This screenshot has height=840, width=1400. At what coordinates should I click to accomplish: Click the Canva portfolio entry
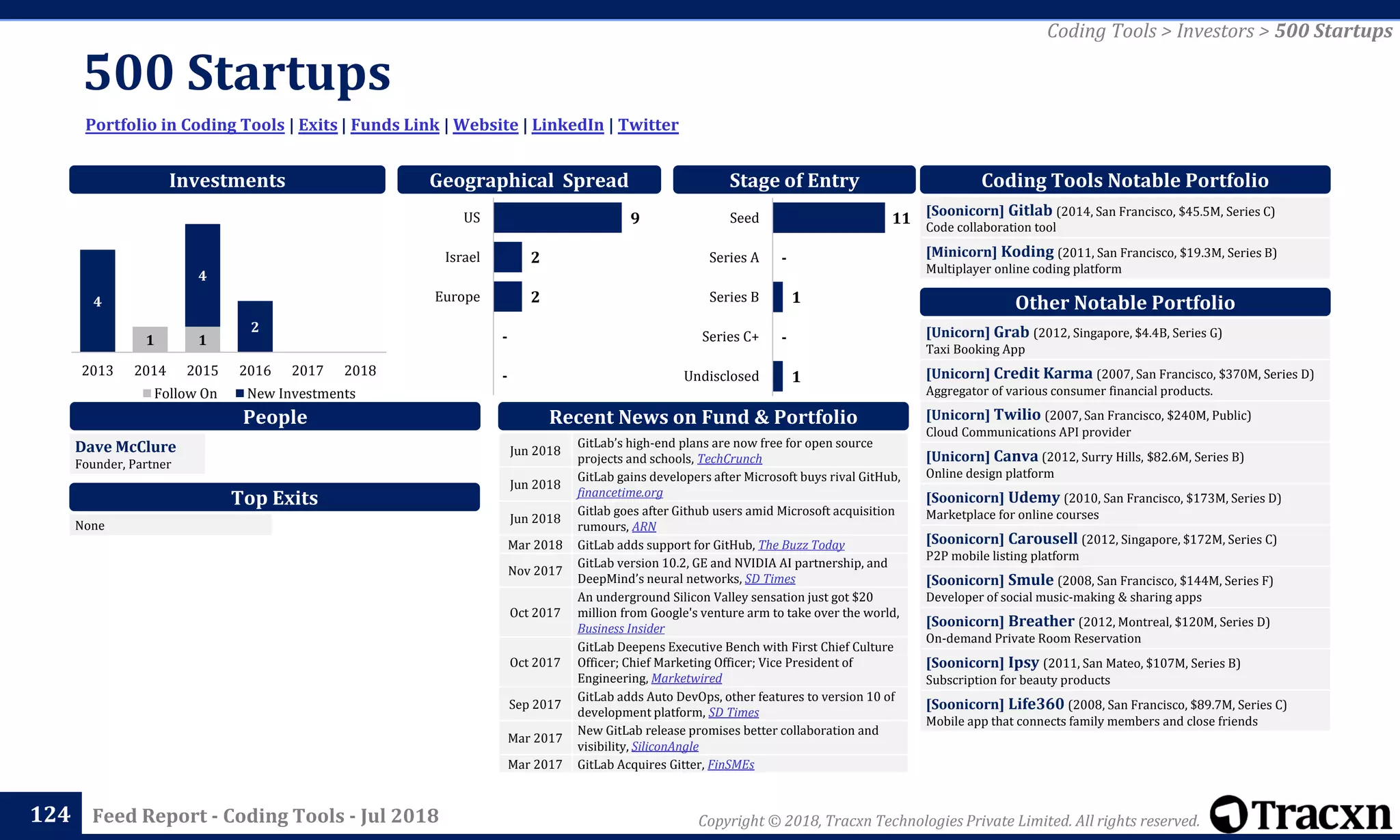pyautogui.click(x=1125, y=463)
